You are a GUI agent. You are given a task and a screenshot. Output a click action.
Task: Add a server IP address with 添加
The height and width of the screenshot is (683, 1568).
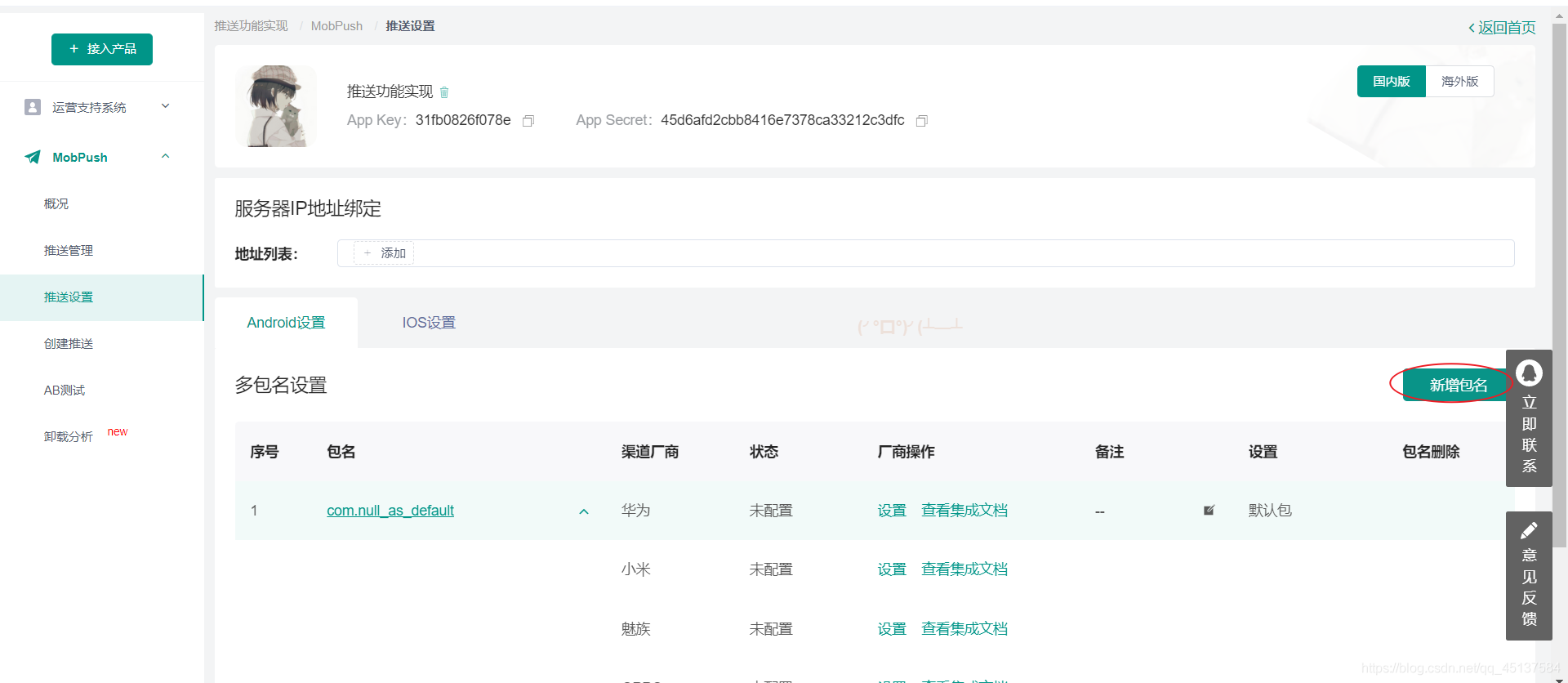point(384,253)
